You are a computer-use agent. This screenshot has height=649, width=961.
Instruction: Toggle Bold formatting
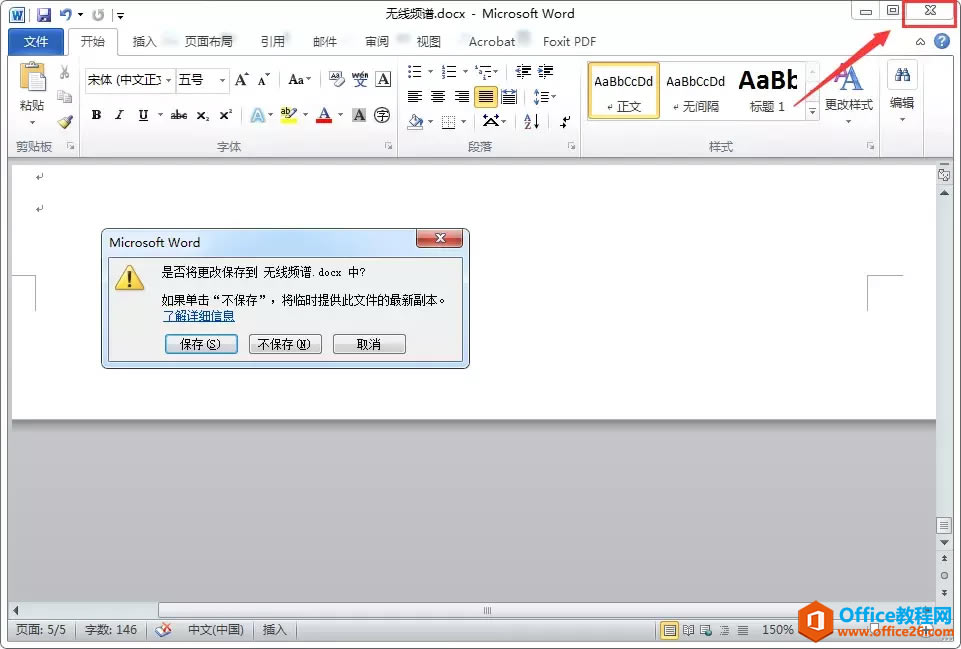(x=96, y=115)
